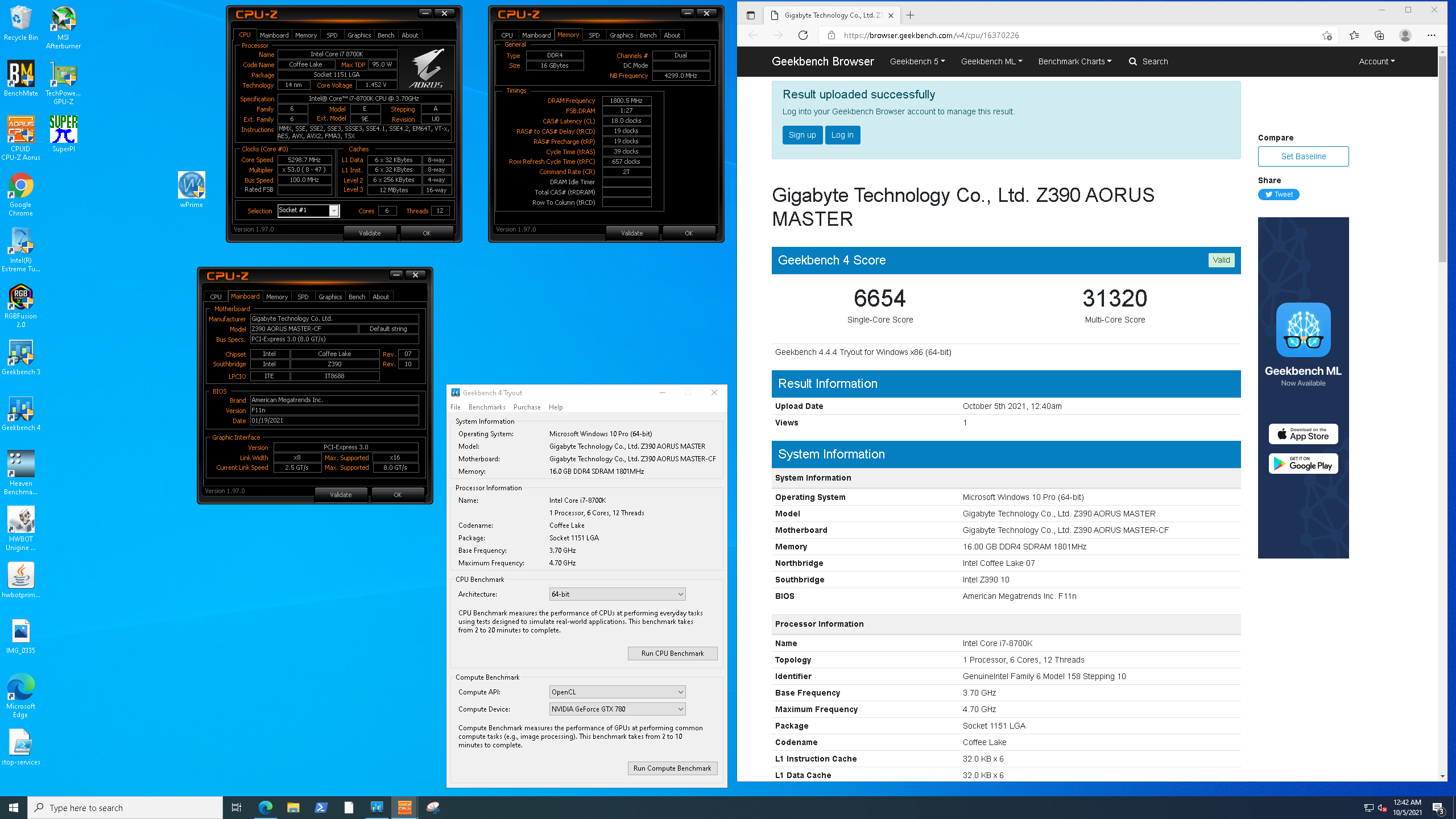Screen dimensions: 1456x819
Task: Open the Geekbench 4 desktop icon
Action: tap(20, 413)
